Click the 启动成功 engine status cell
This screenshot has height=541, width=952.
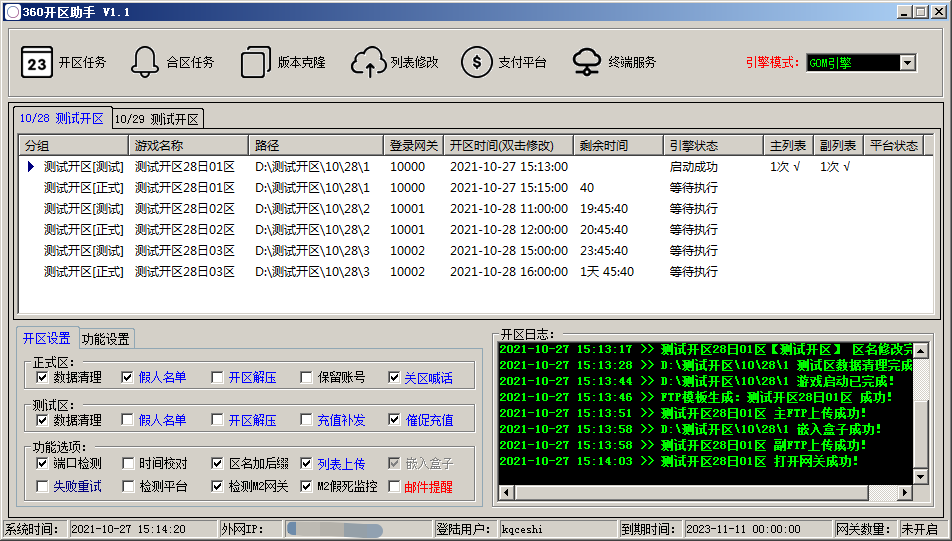pyautogui.click(x=693, y=166)
